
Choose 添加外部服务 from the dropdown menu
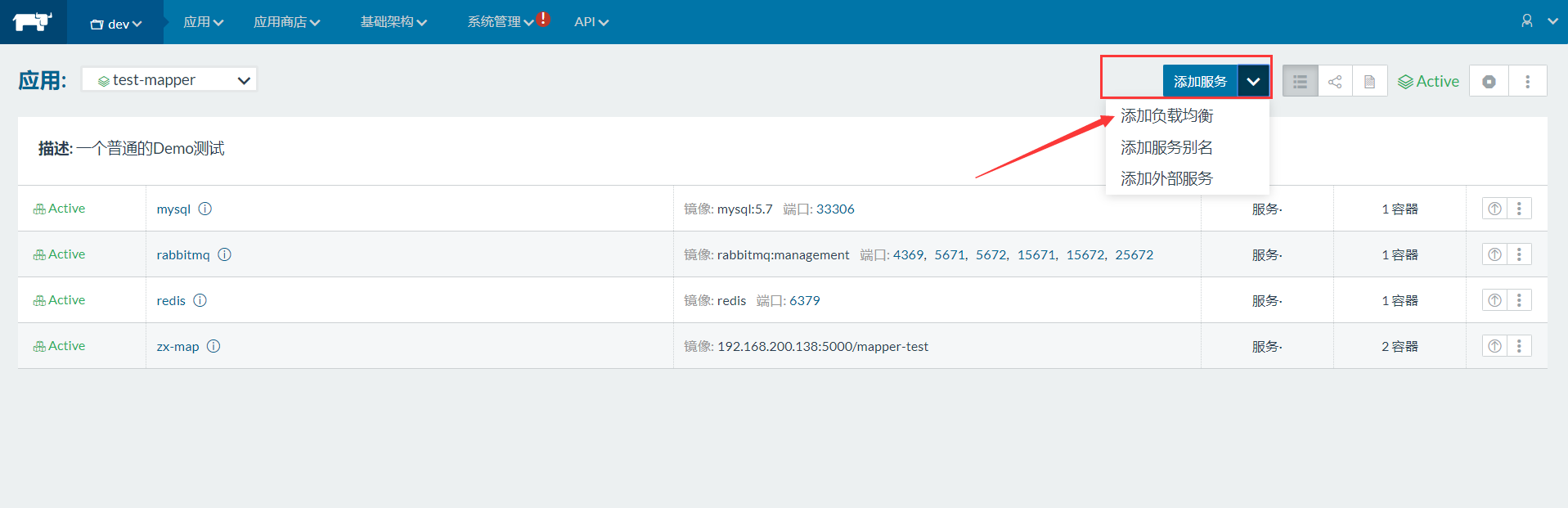(1166, 178)
